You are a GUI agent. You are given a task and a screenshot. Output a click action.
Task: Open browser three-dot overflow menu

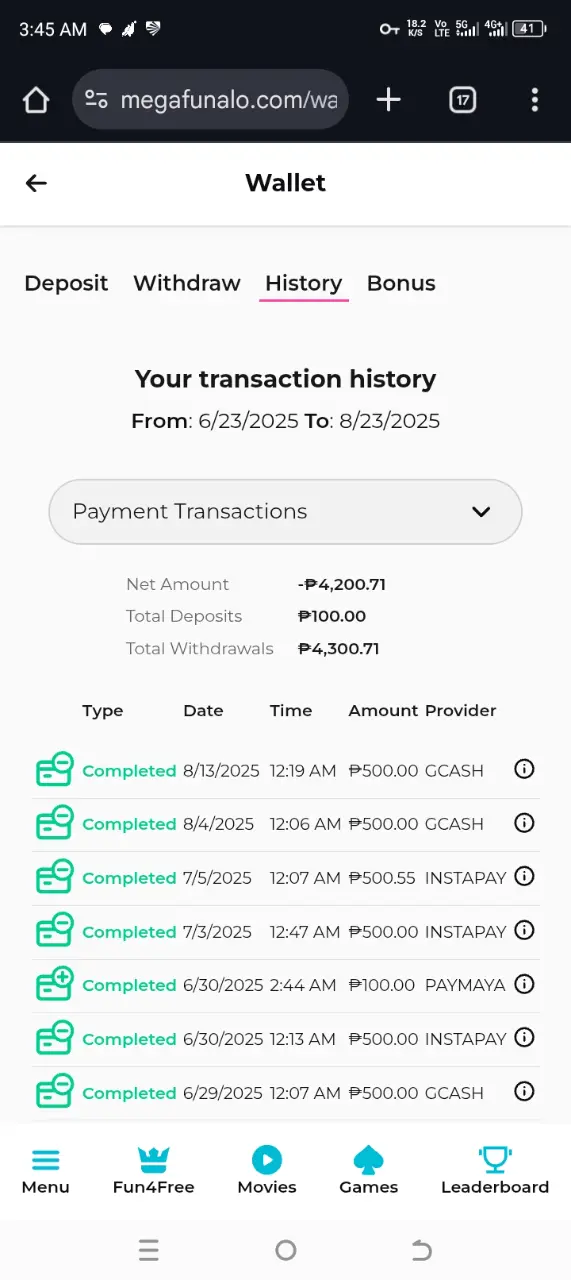[535, 99]
